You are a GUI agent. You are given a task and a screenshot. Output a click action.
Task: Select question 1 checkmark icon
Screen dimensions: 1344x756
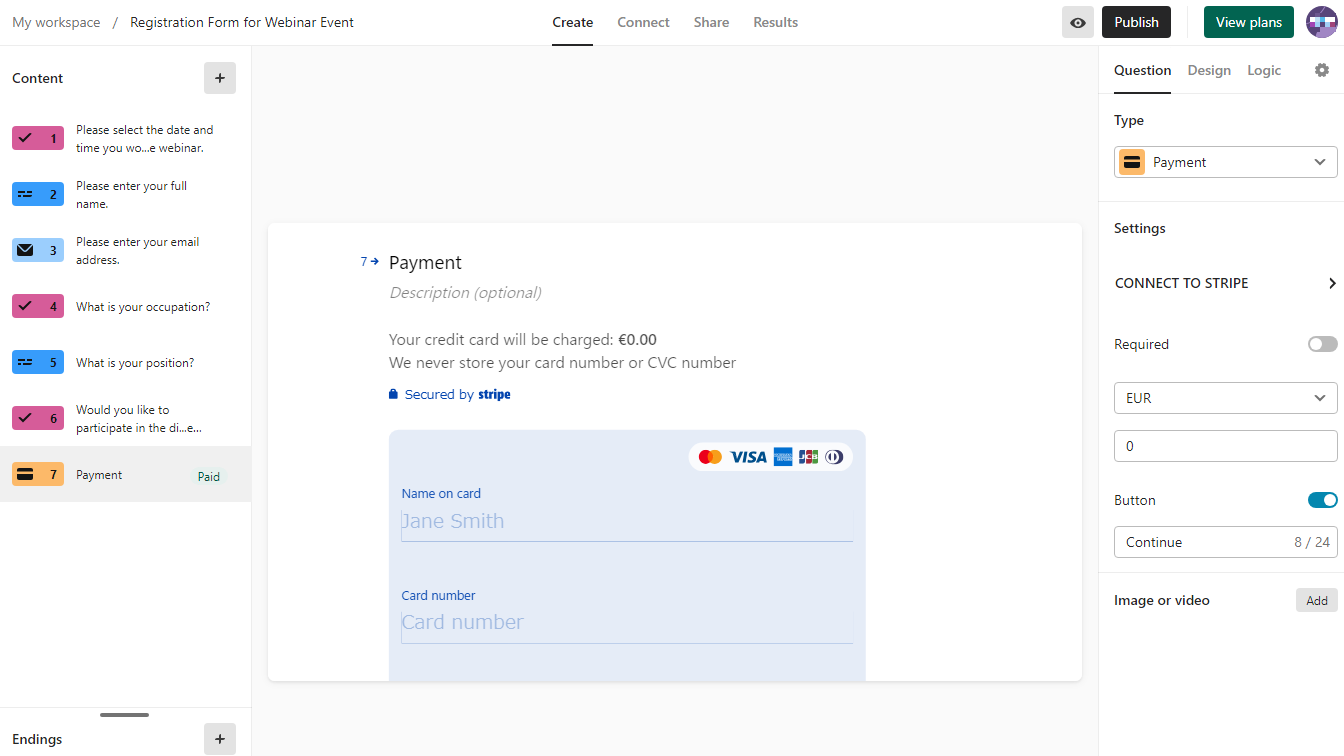[x=26, y=138]
